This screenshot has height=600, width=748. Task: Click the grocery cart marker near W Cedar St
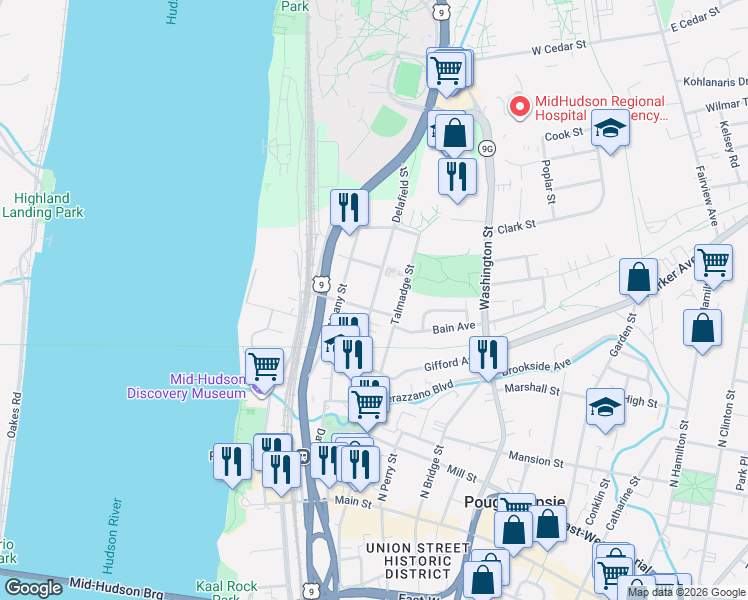447,73
